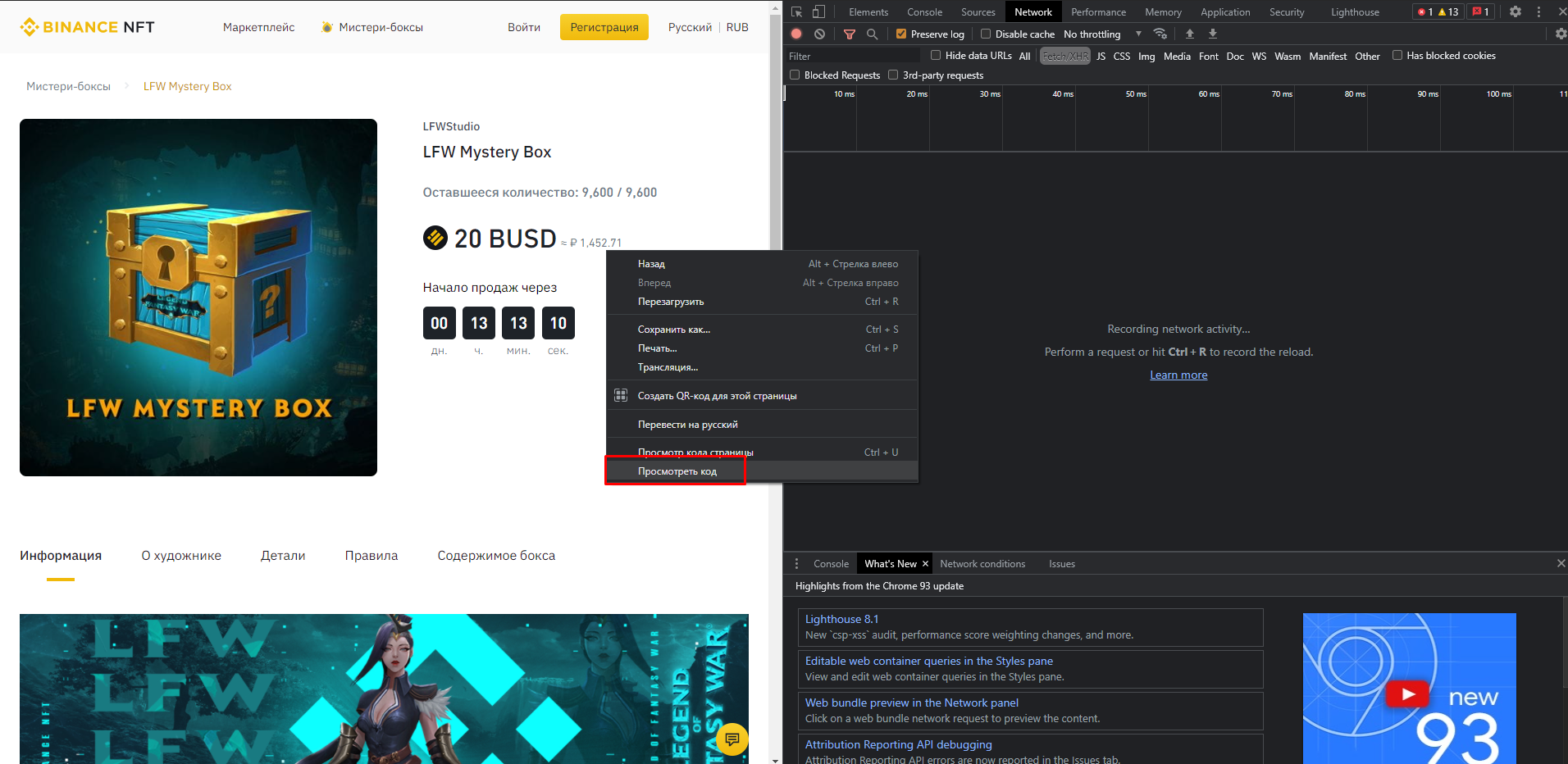Screen dimensions: 1568x764
Task: Click the Регистрация button
Action: click(x=604, y=27)
